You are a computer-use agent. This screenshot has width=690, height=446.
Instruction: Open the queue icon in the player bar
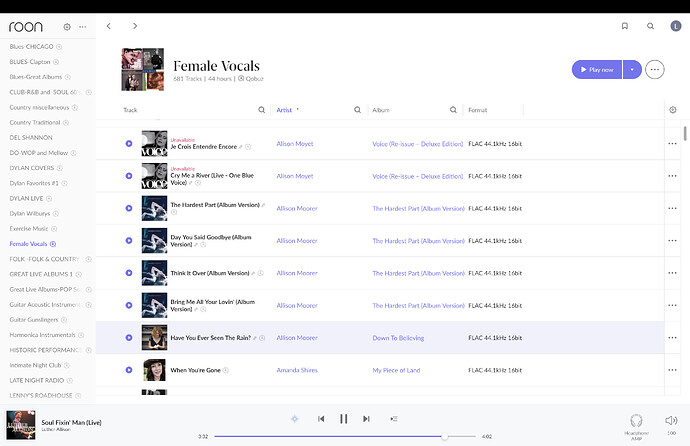(394, 419)
